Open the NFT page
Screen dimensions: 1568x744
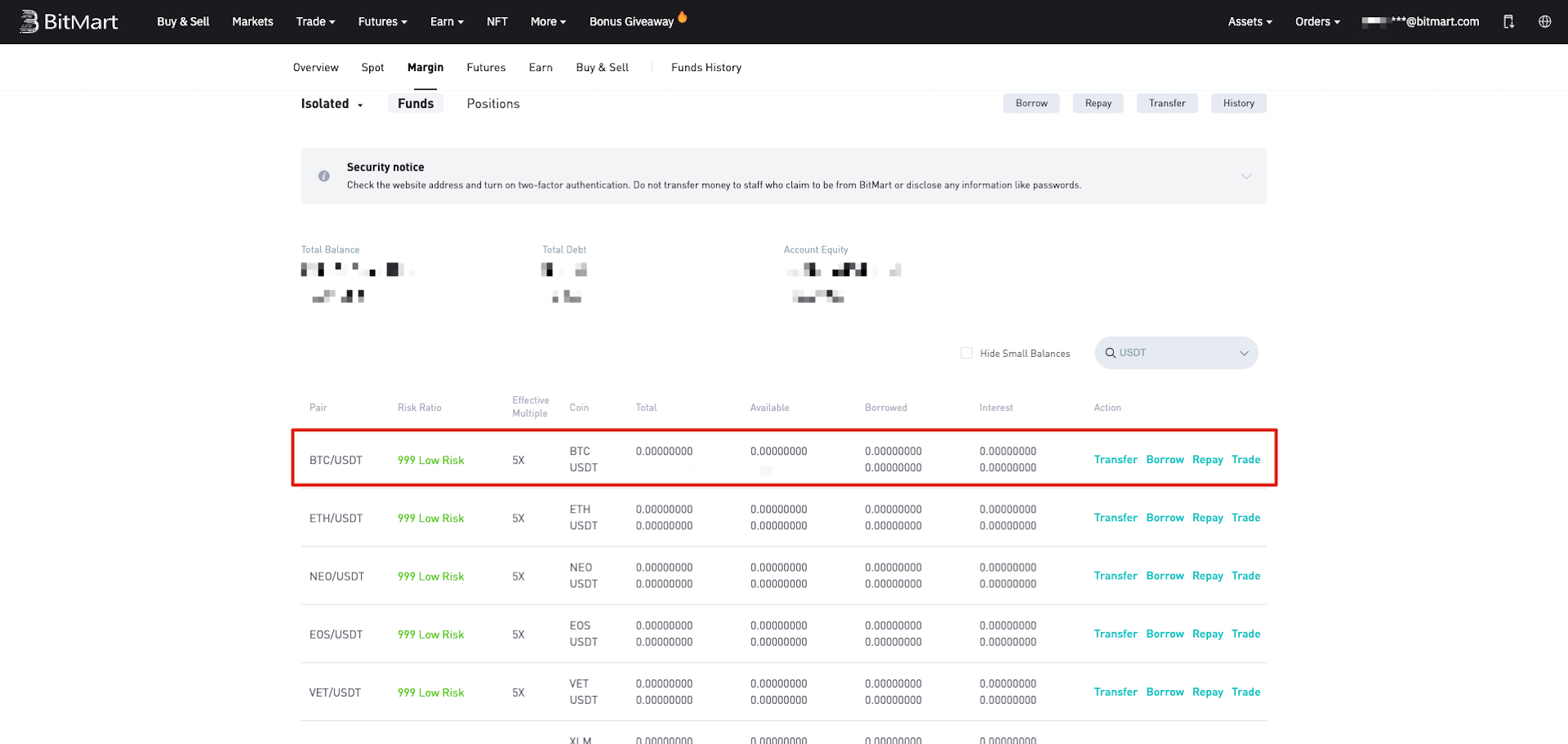[497, 22]
